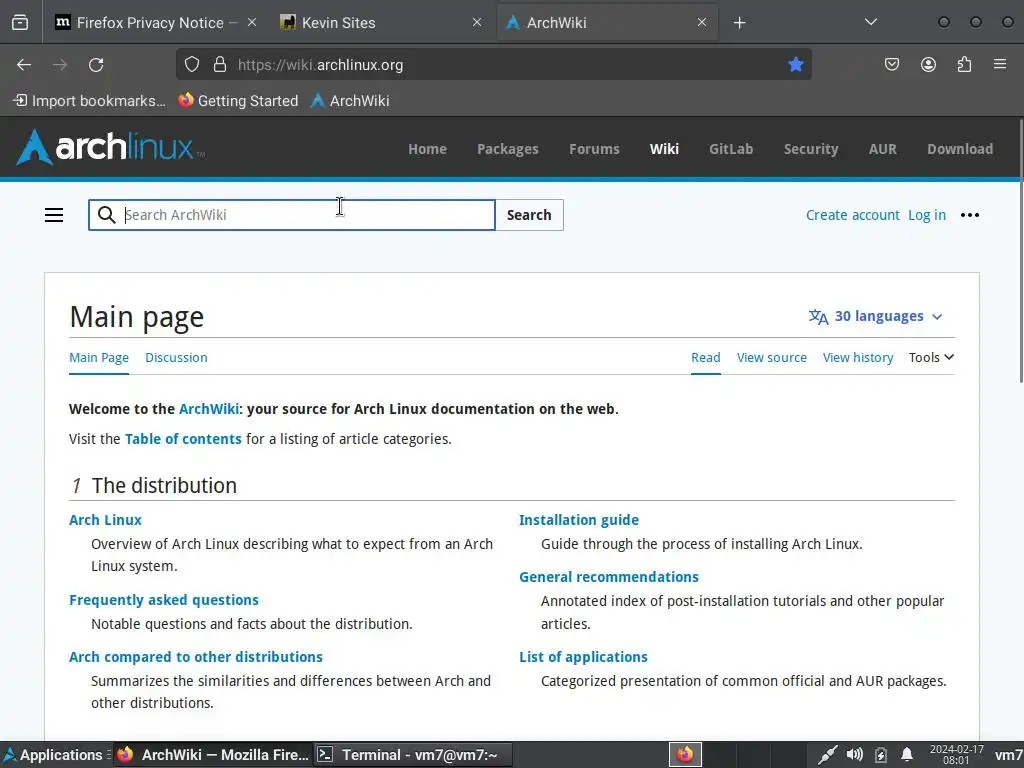Click the Search button
Image resolution: width=1024 pixels, height=768 pixels.
point(529,215)
